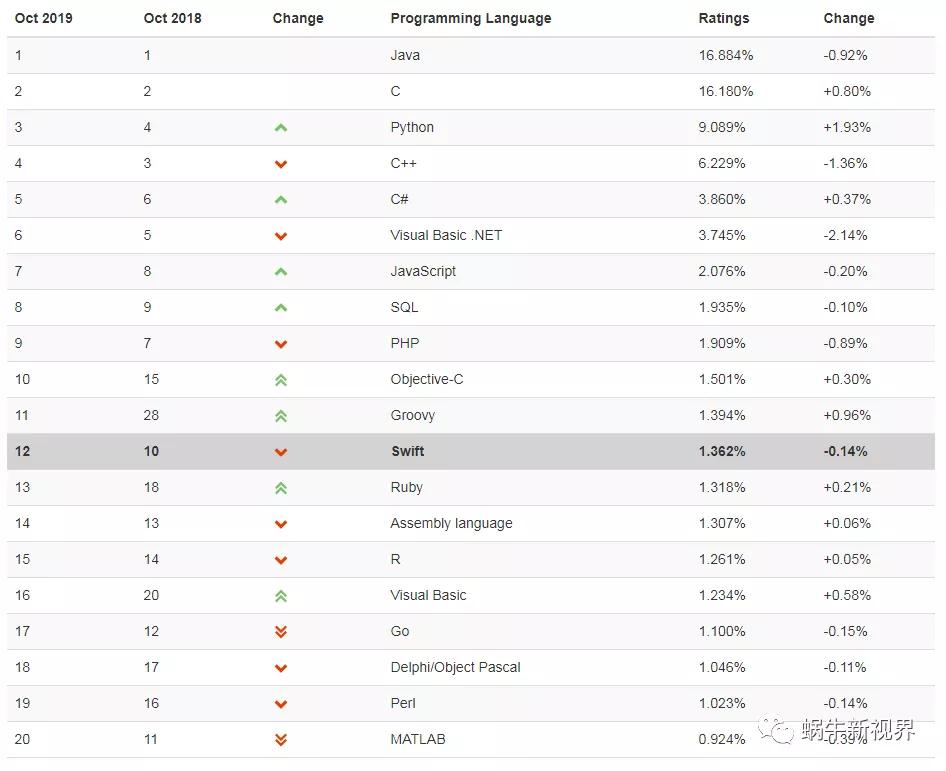The image size is (946, 771).
Task: Click the Programming Language column header
Action: tap(470, 18)
